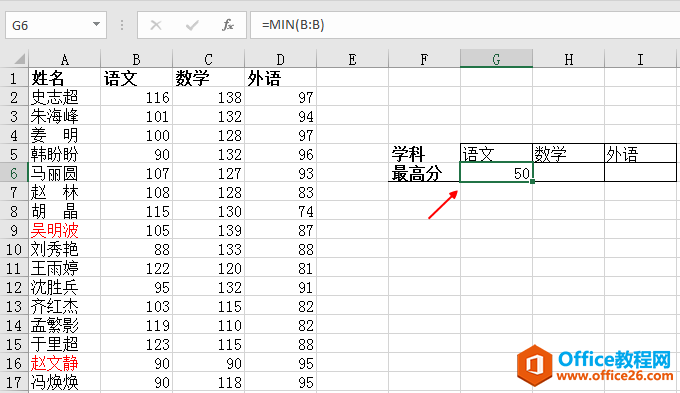680x393 pixels.
Task: Select cell I5 labeled 外语
Action: [640, 154]
